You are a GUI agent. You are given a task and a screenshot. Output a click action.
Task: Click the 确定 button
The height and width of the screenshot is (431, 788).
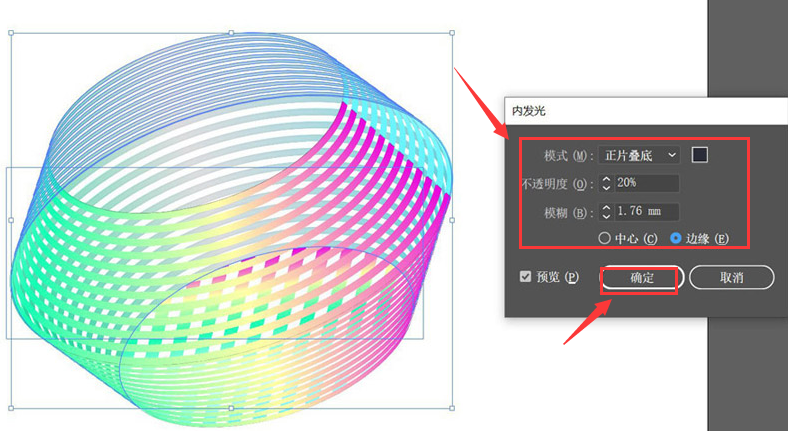click(642, 278)
